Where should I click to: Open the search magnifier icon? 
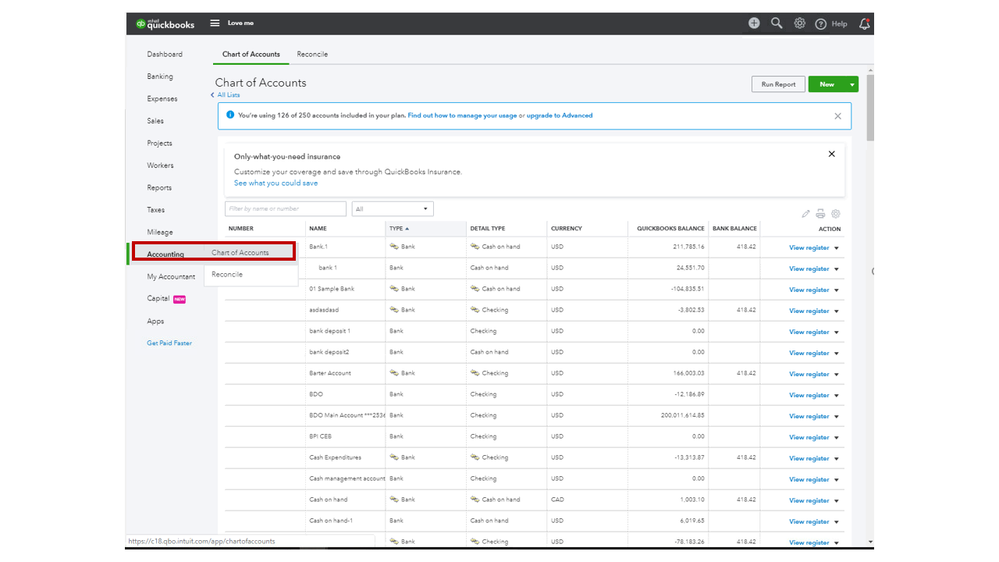pyautogui.click(x=777, y=23)
